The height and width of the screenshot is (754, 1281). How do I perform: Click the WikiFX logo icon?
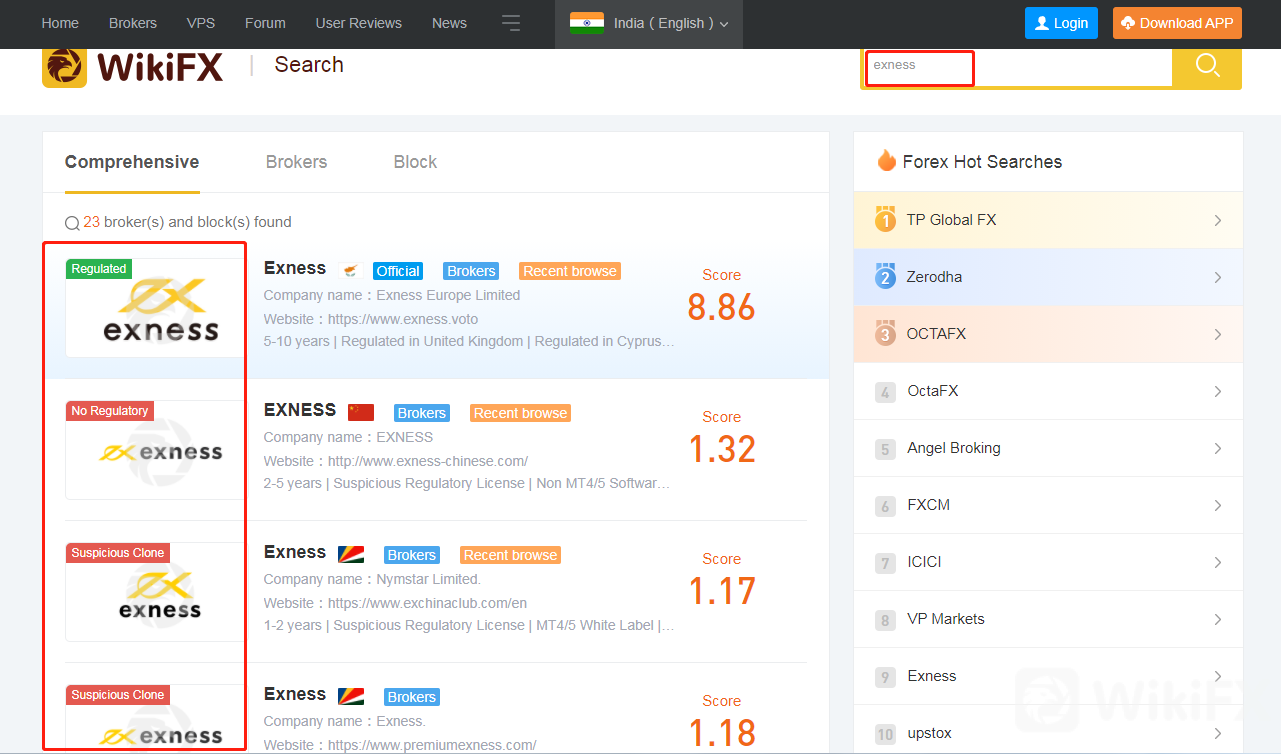pyautogui.click(x=65, y=66)
